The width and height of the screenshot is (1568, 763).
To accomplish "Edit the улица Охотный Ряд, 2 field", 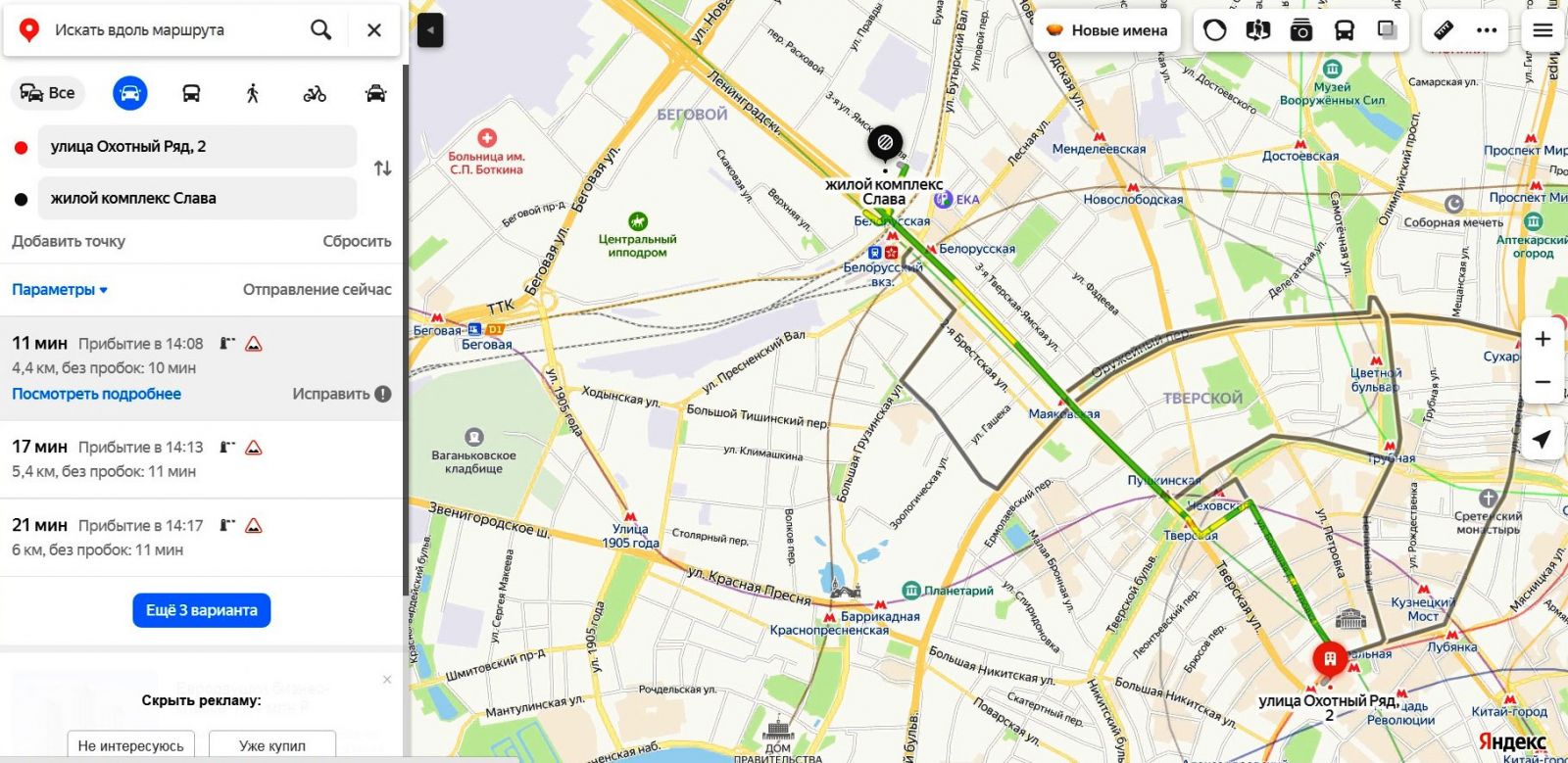I will click(197, 146).
